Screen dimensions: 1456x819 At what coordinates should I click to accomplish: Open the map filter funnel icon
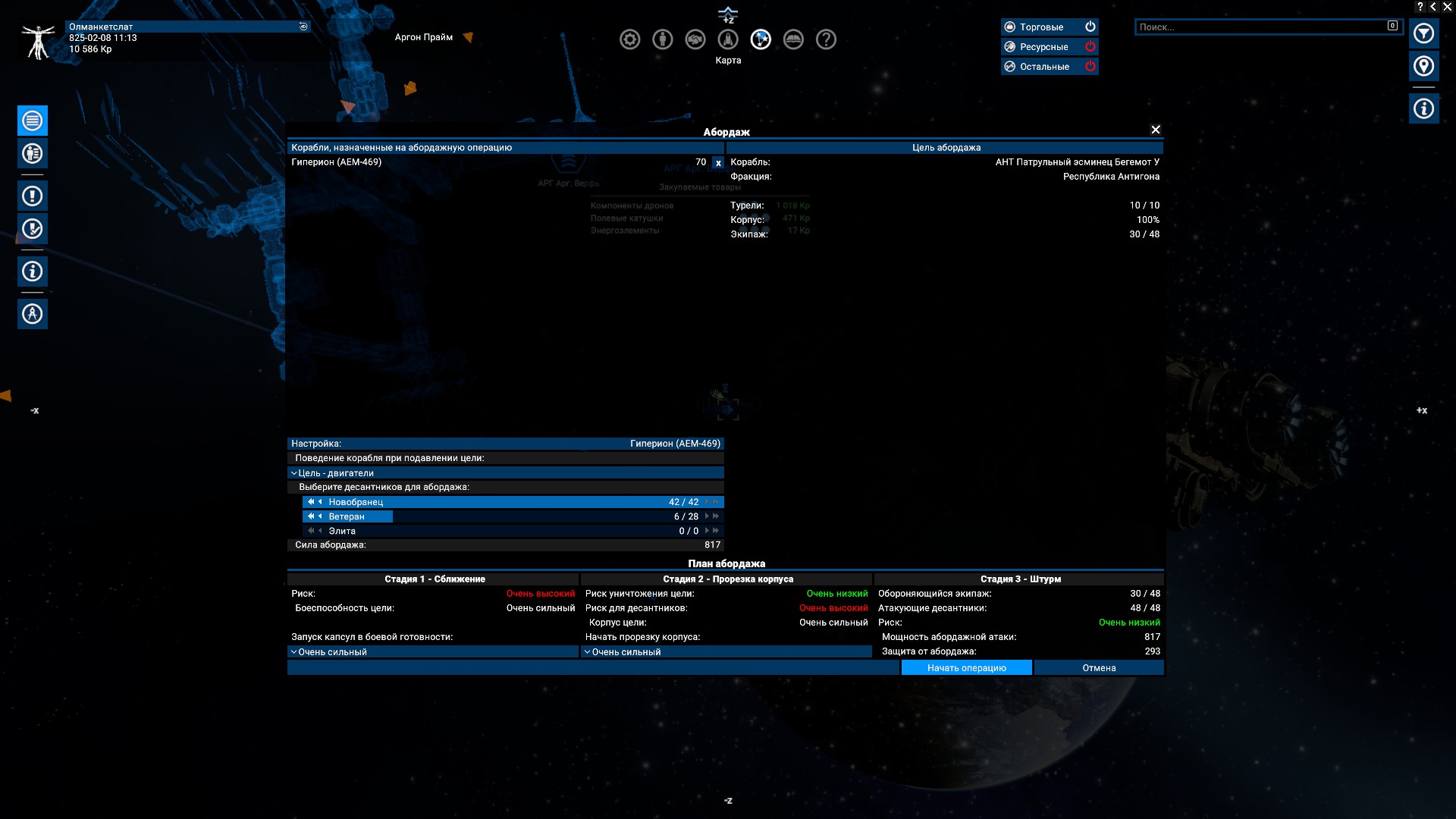(1423, 33)
